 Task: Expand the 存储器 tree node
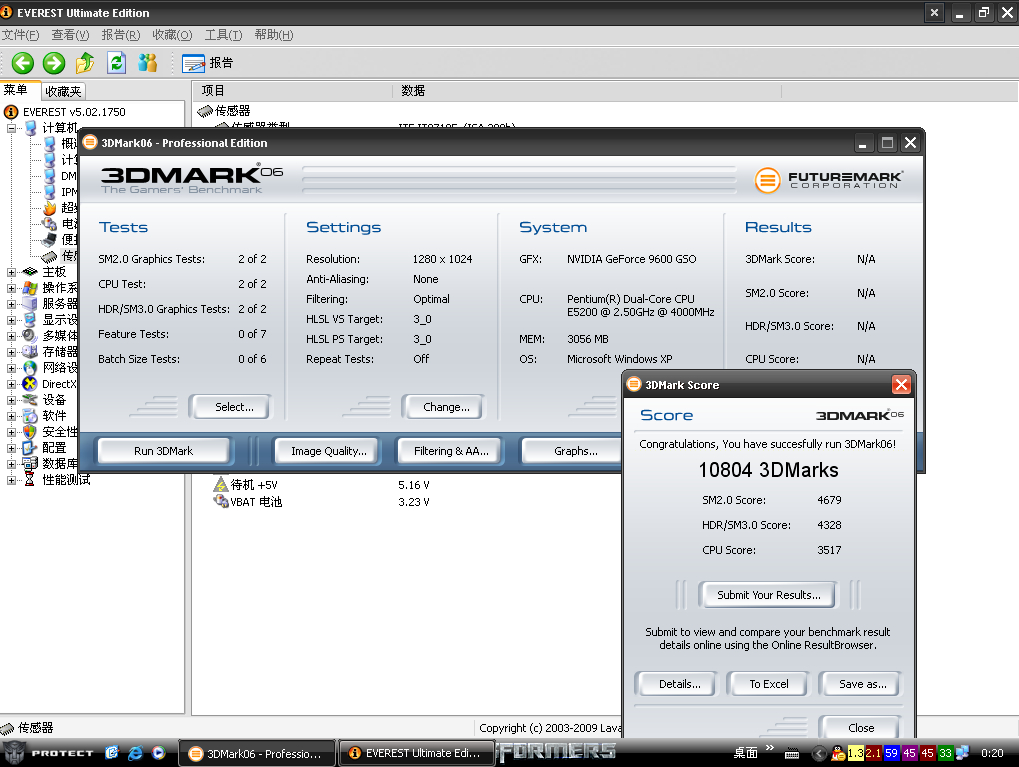point(11,352)
